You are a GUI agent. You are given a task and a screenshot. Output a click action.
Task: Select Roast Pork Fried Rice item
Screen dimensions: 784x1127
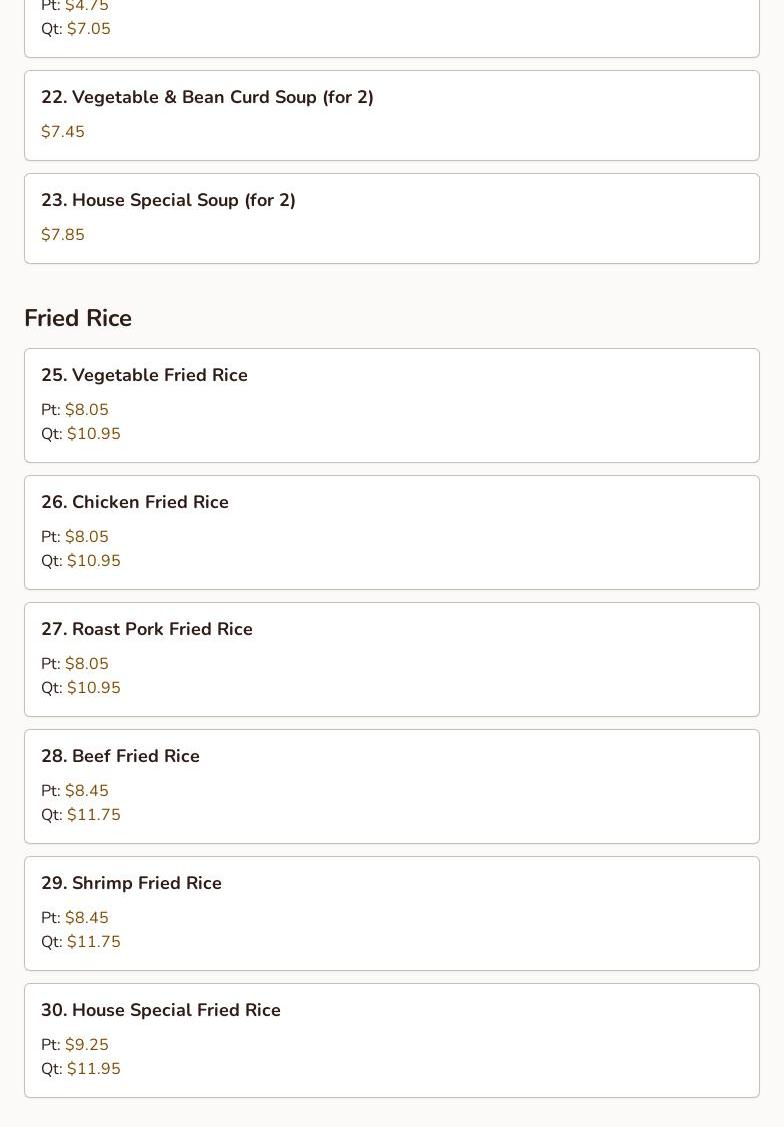(x=146, y=629)
